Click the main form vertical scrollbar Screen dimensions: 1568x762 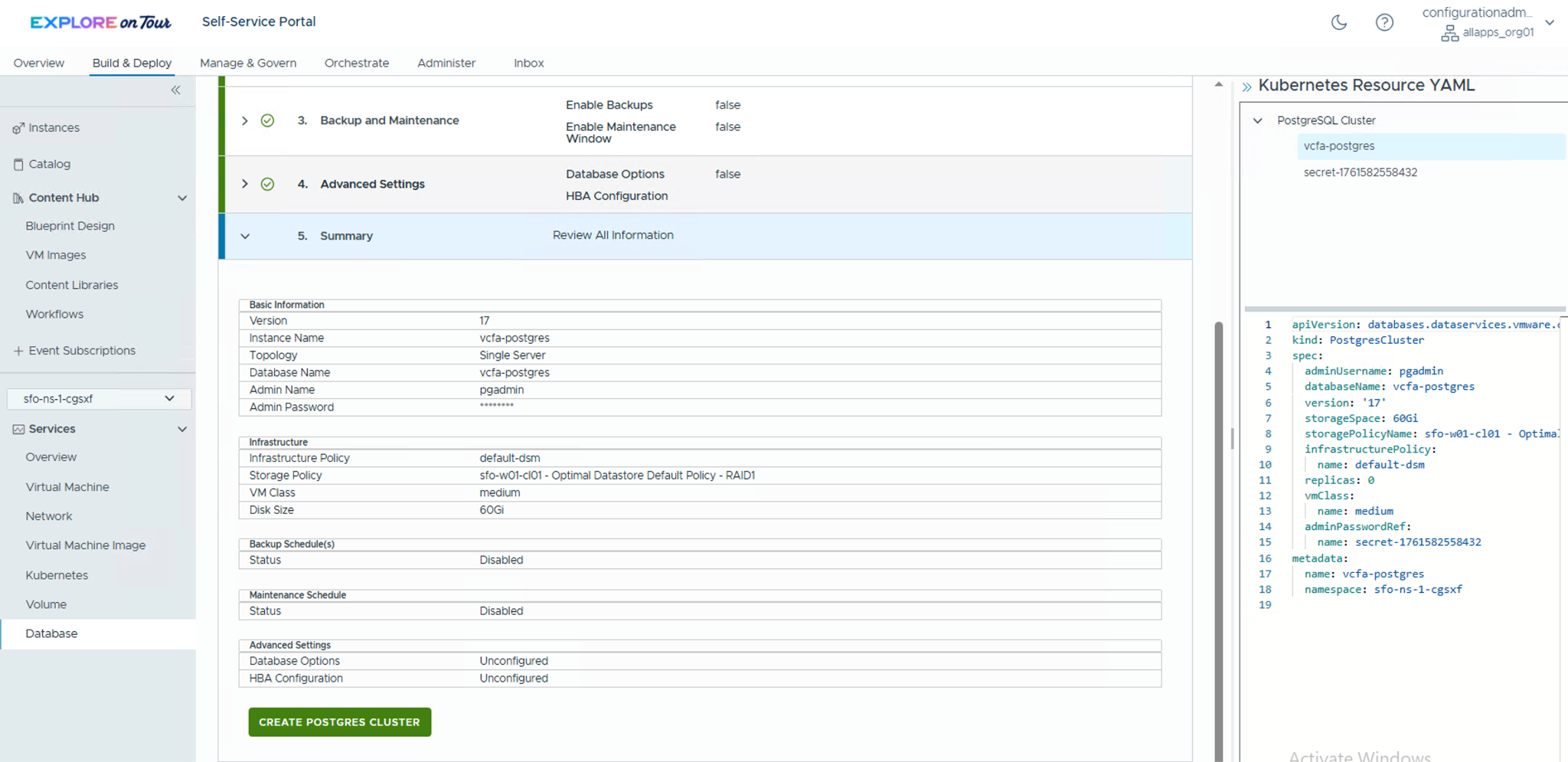tap(1218, 536)
